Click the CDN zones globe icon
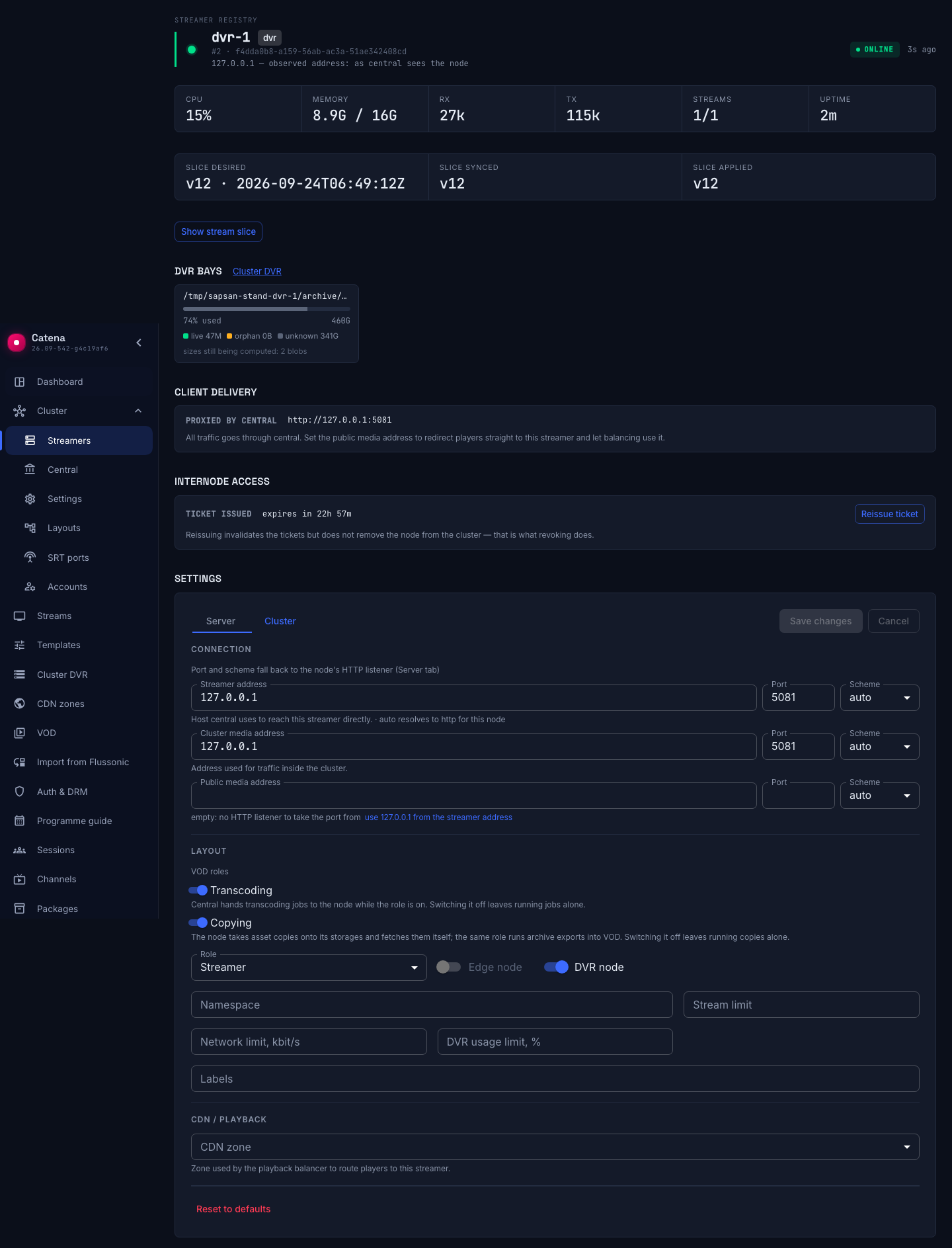 tap(20, 704)
